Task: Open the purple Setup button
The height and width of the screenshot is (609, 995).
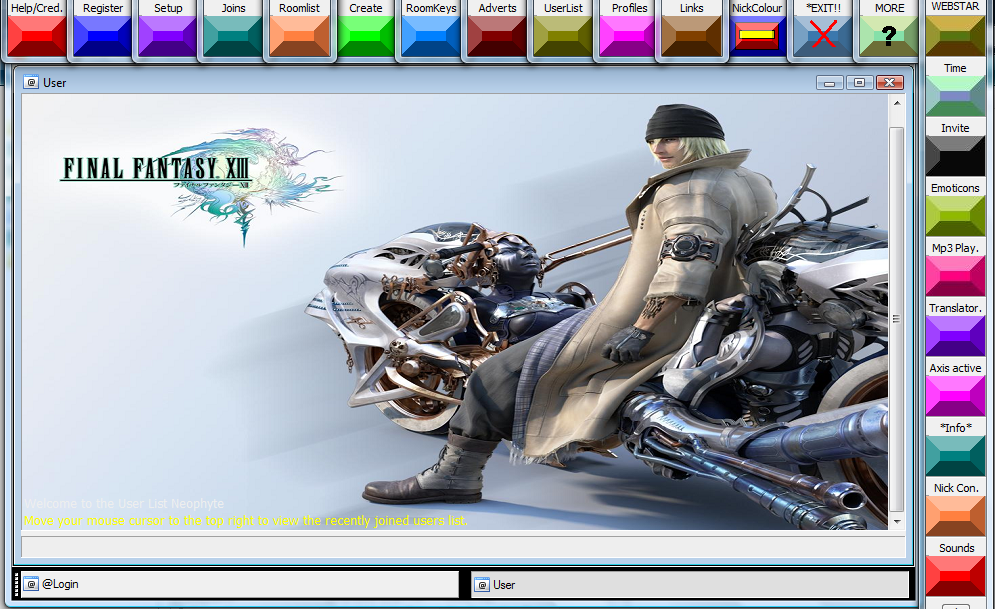Action: (x=168, y=36)
